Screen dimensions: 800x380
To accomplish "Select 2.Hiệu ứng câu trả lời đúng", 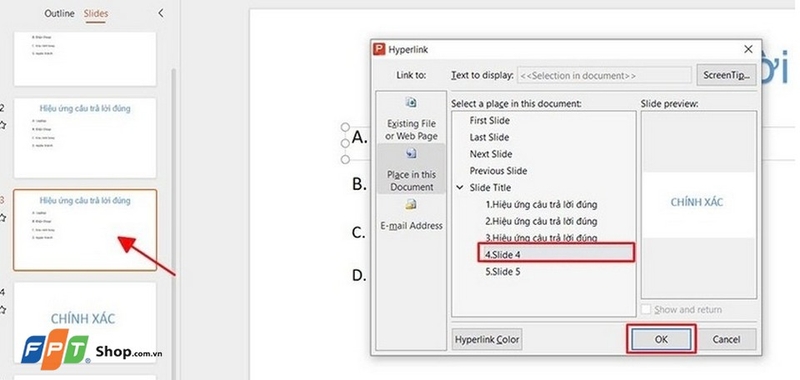I will click(541, 221).
